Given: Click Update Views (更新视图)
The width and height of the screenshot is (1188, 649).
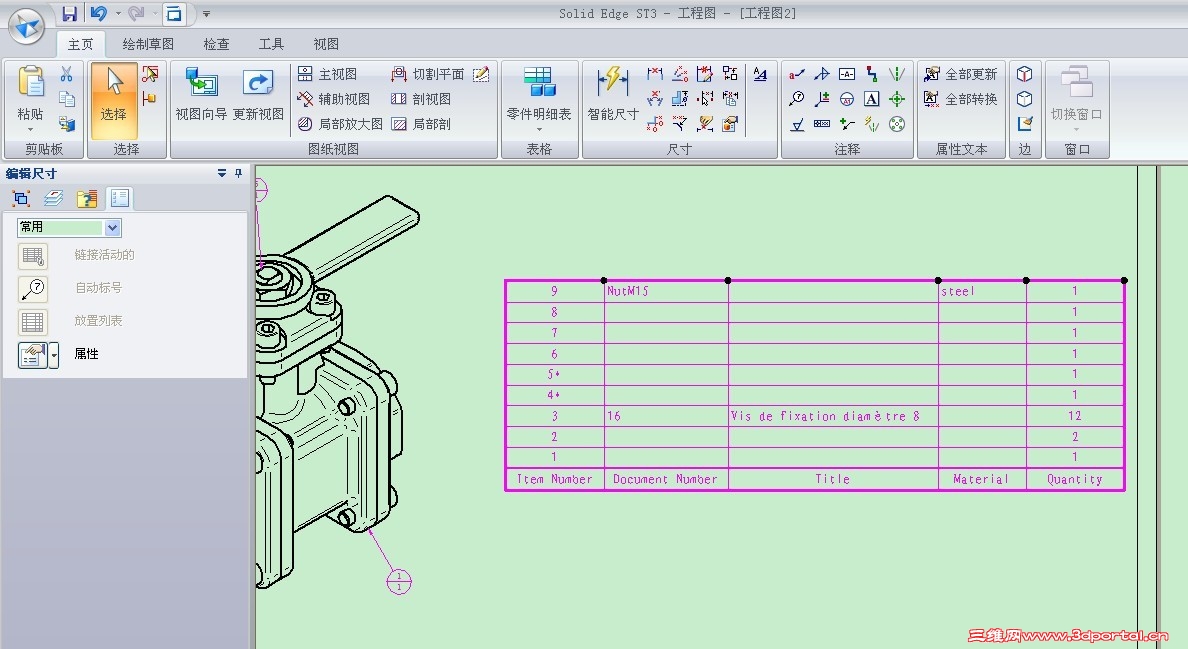Looking at the screenshot, I should point(258,94).
